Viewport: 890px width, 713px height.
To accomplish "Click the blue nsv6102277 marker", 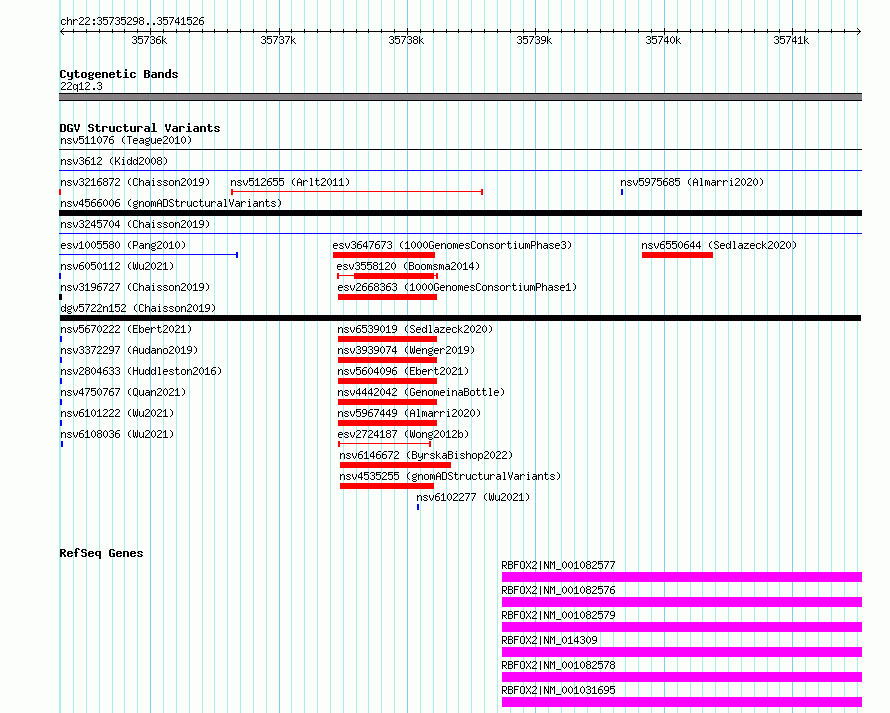I will click(x=418, y=507).
